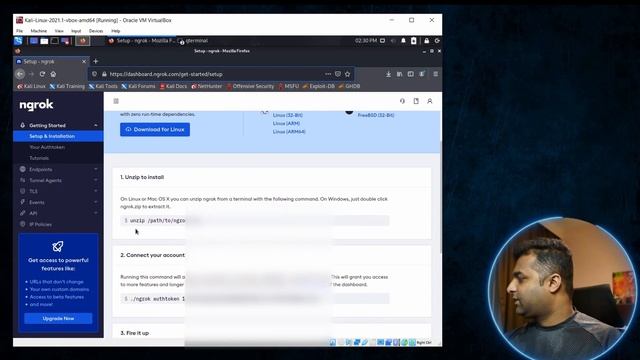
Task: Select the Setup - ngrok browser tab
Action: coord(51,62)
